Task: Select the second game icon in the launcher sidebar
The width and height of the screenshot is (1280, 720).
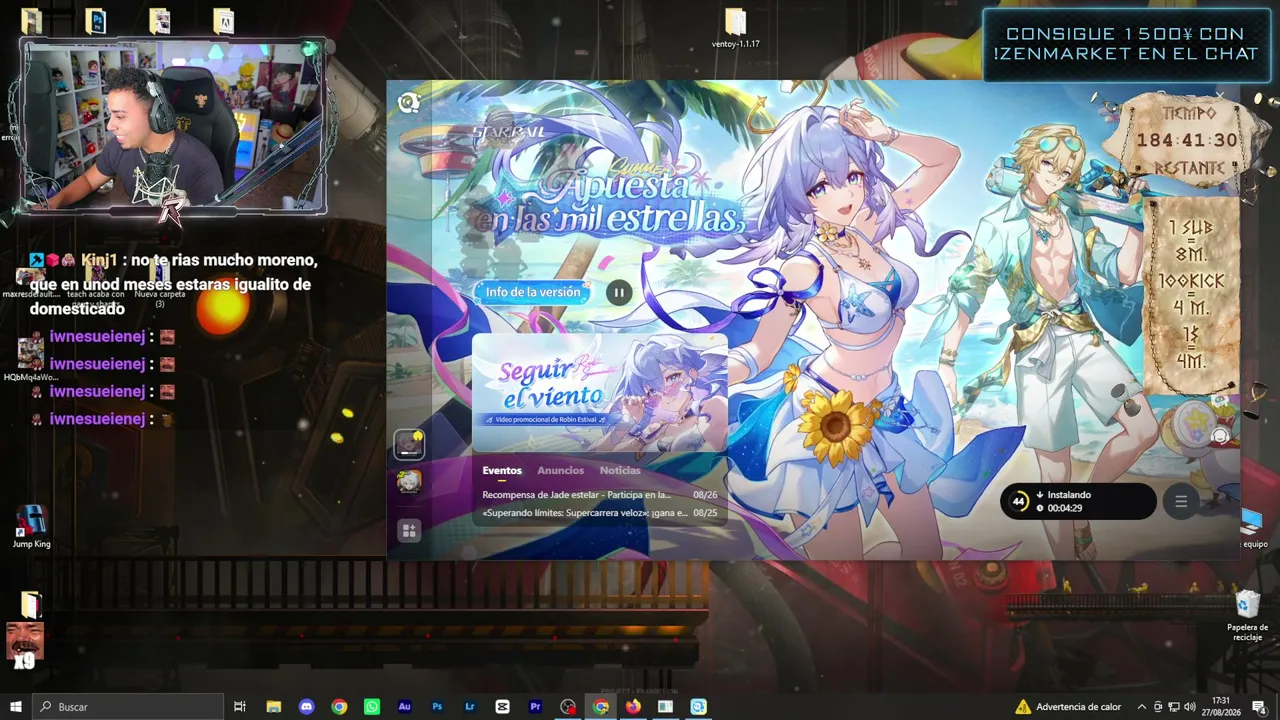Action: pos(409,482)
